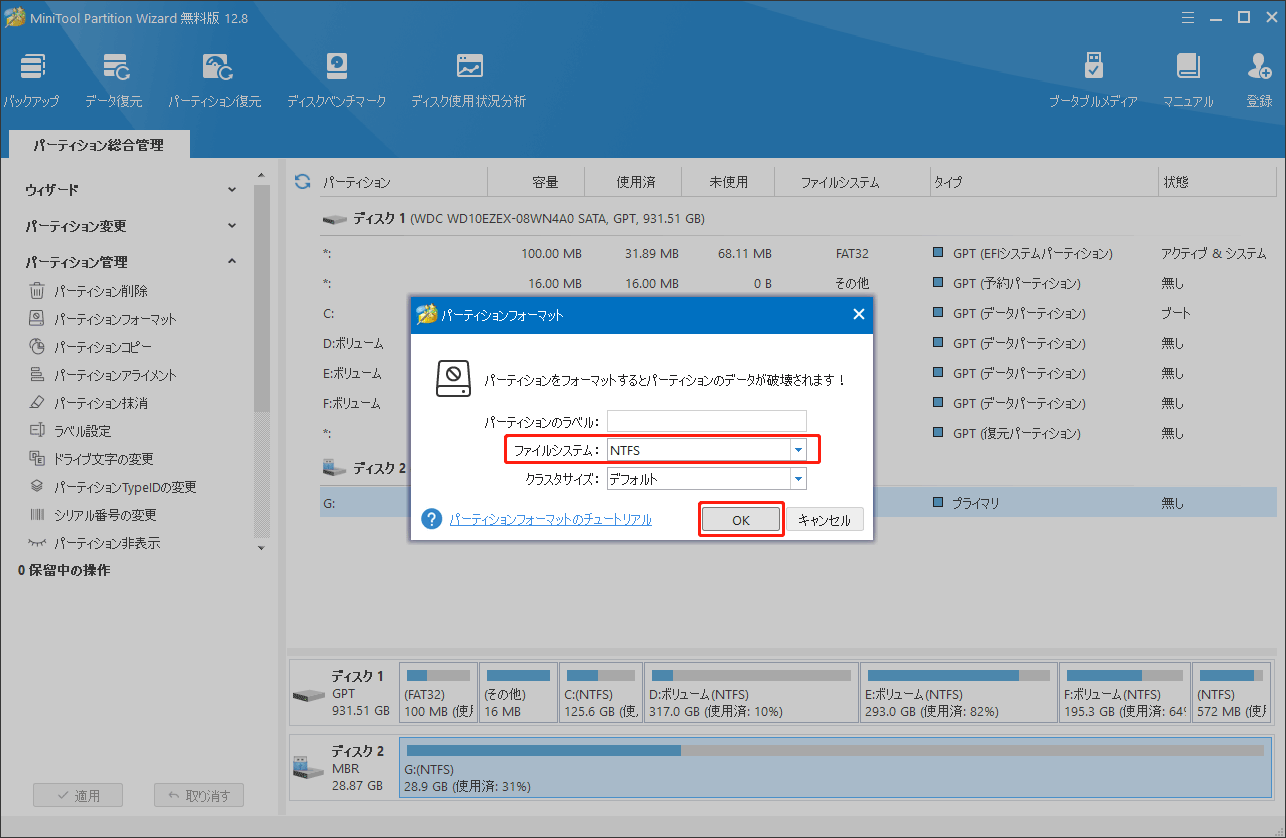Open the クラスタサイズ デフォルト dropdown
Image resolution: width=1286 pixels, height=838 pixels.
click(798, 479)
